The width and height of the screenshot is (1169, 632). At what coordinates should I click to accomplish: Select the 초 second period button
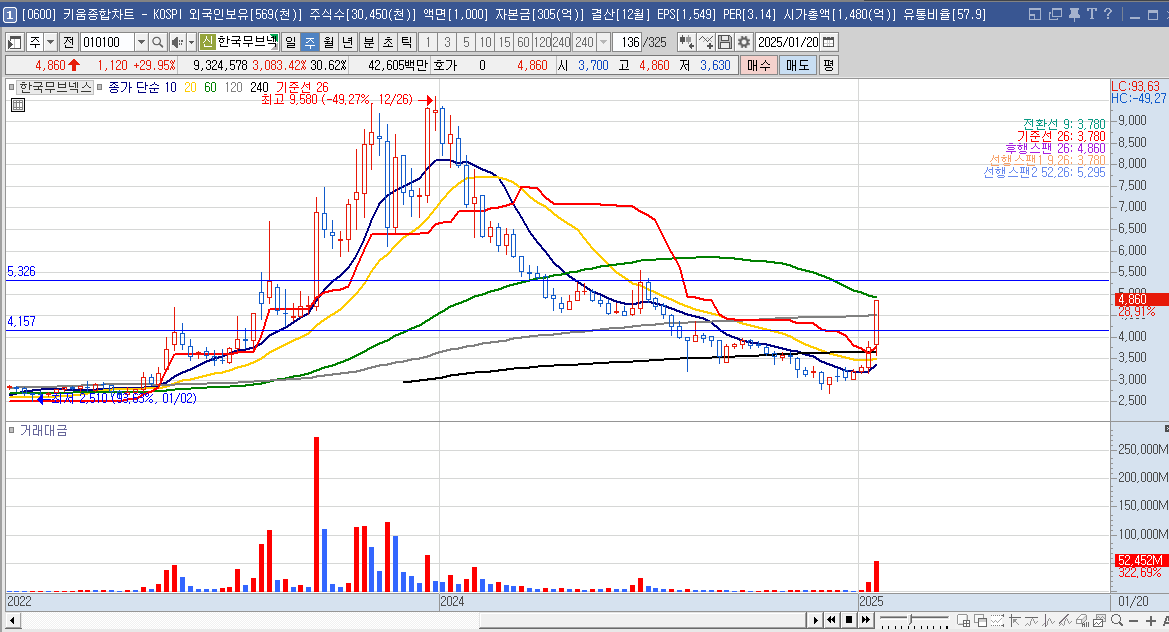click(388, 42)
